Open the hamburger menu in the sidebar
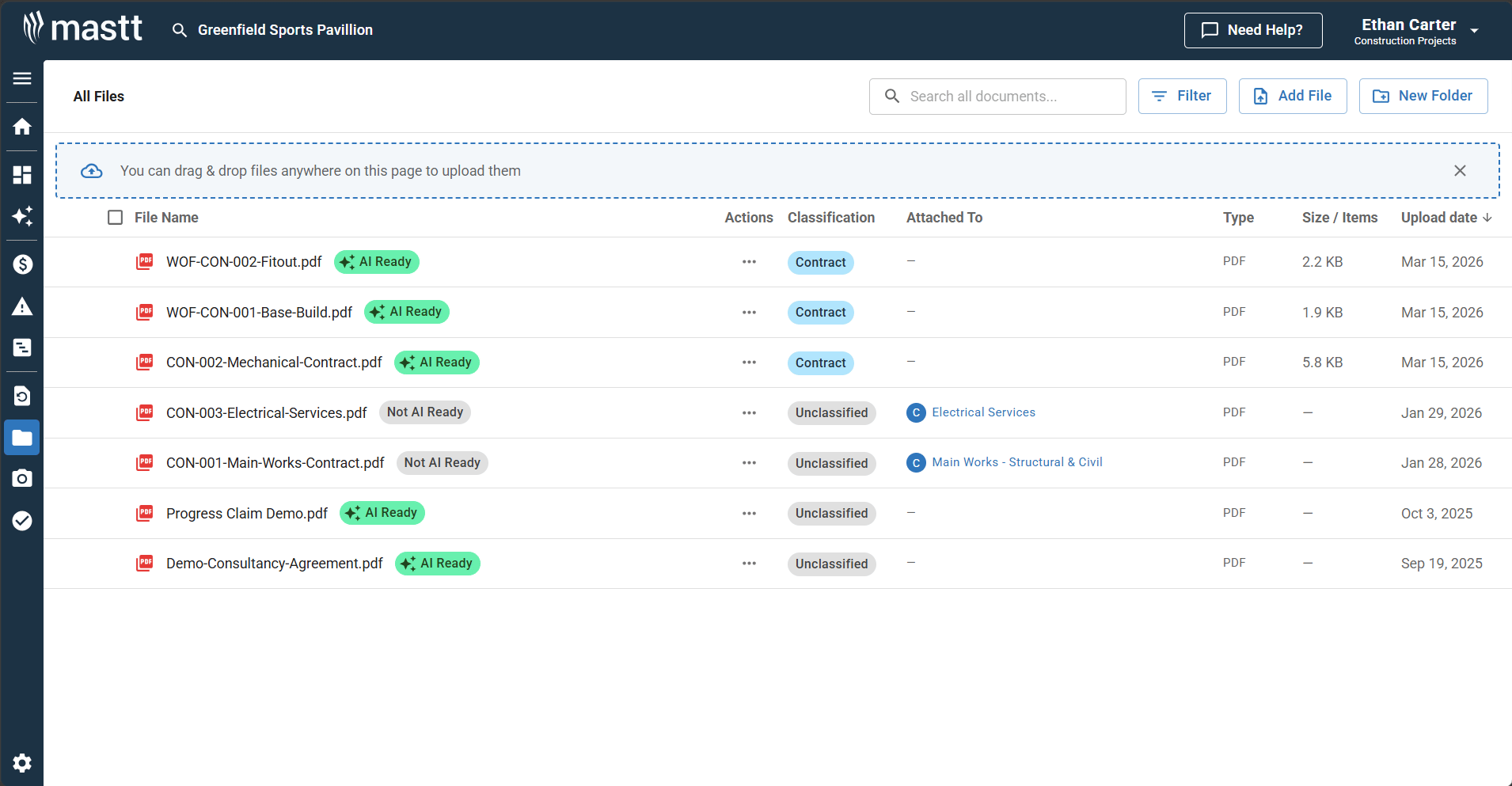 coord(22,78)
